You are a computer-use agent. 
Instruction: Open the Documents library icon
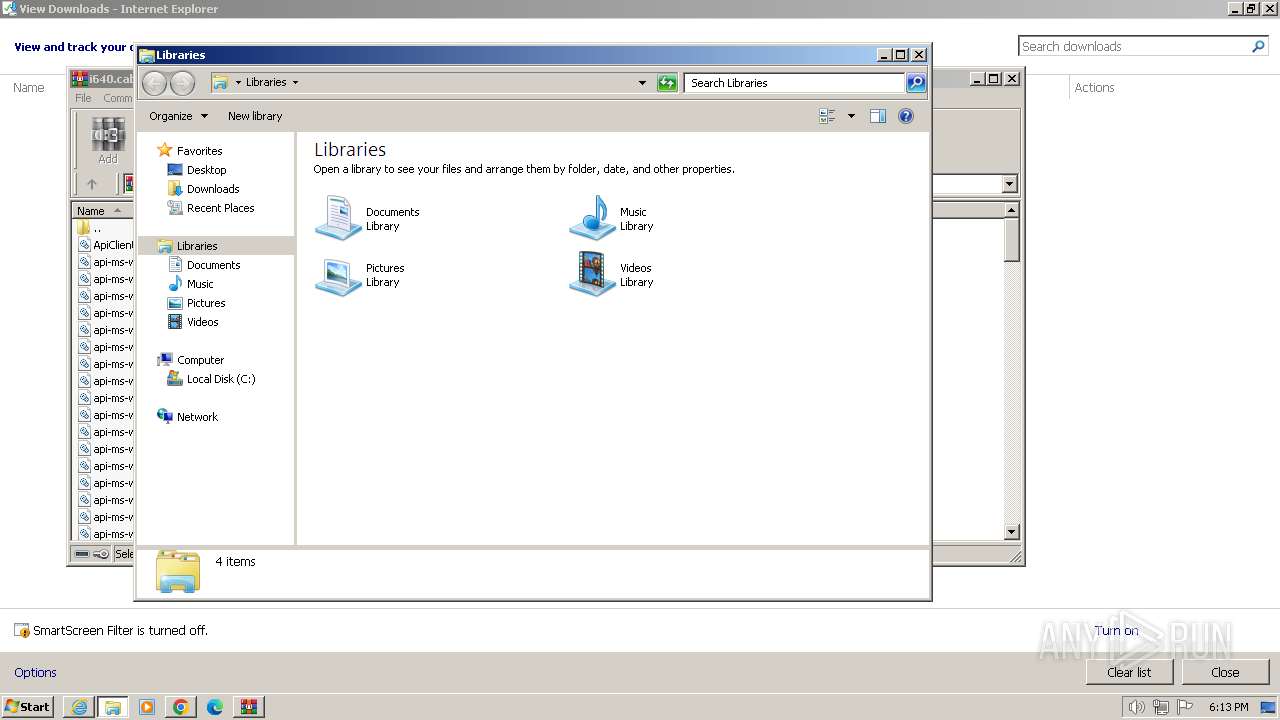coord(338,218)
